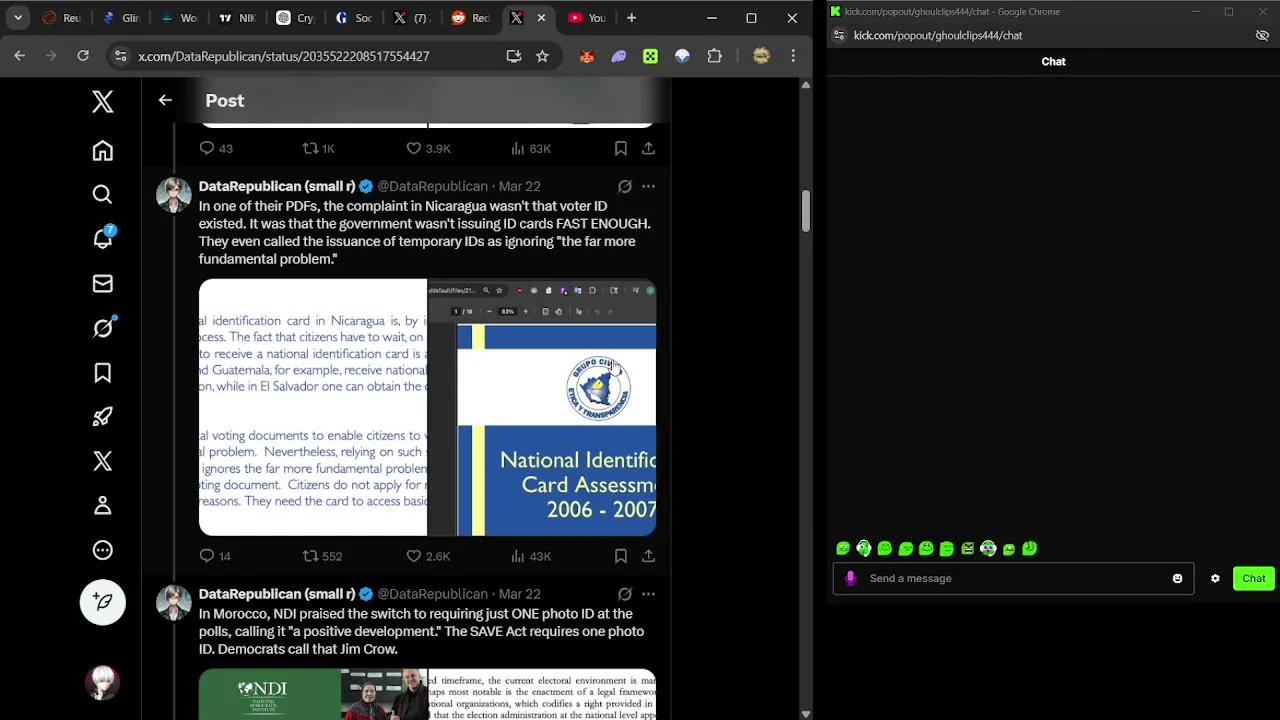Open Notifications bell with 7 badge
1280x720 pixels.
103,238
